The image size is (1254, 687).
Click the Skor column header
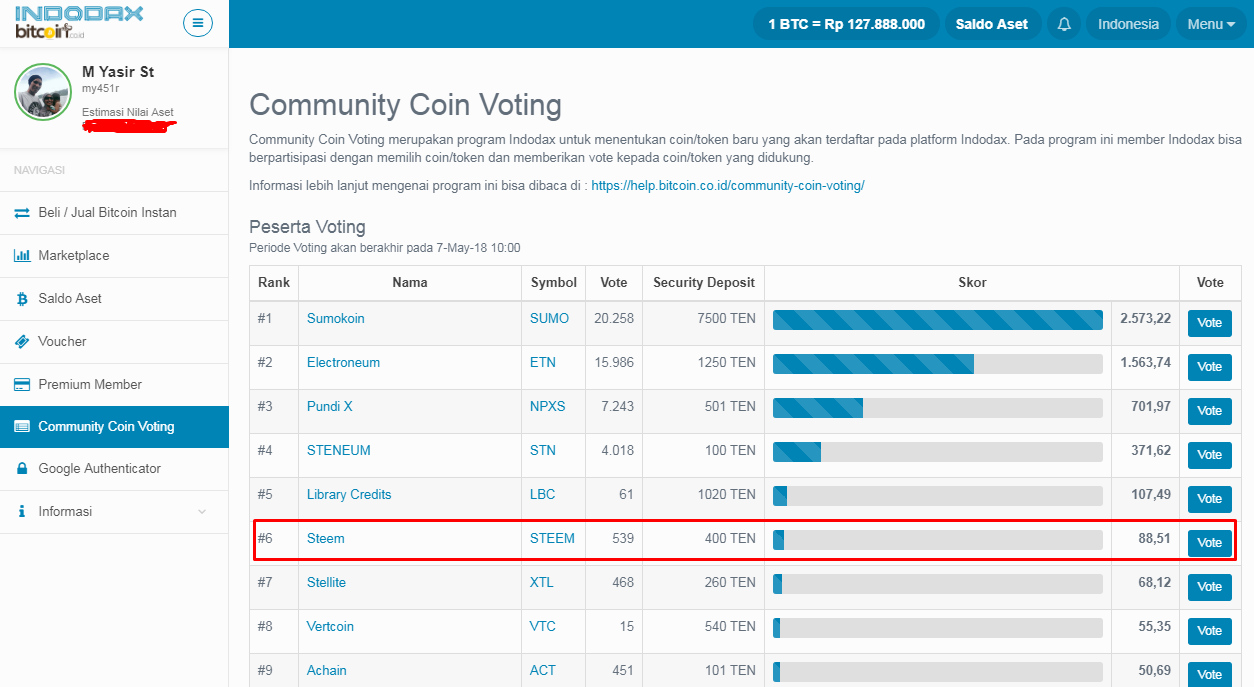click(972, 283)
